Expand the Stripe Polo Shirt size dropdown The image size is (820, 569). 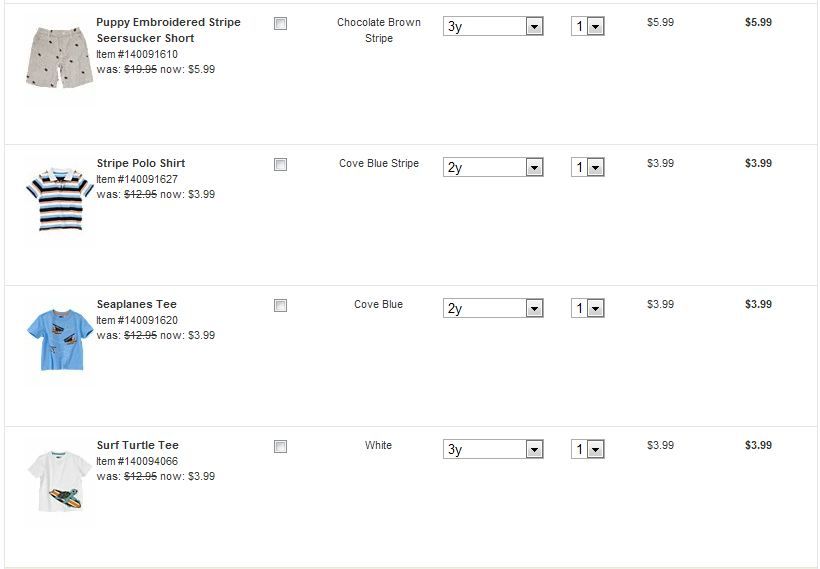click(x=493, y=168)
